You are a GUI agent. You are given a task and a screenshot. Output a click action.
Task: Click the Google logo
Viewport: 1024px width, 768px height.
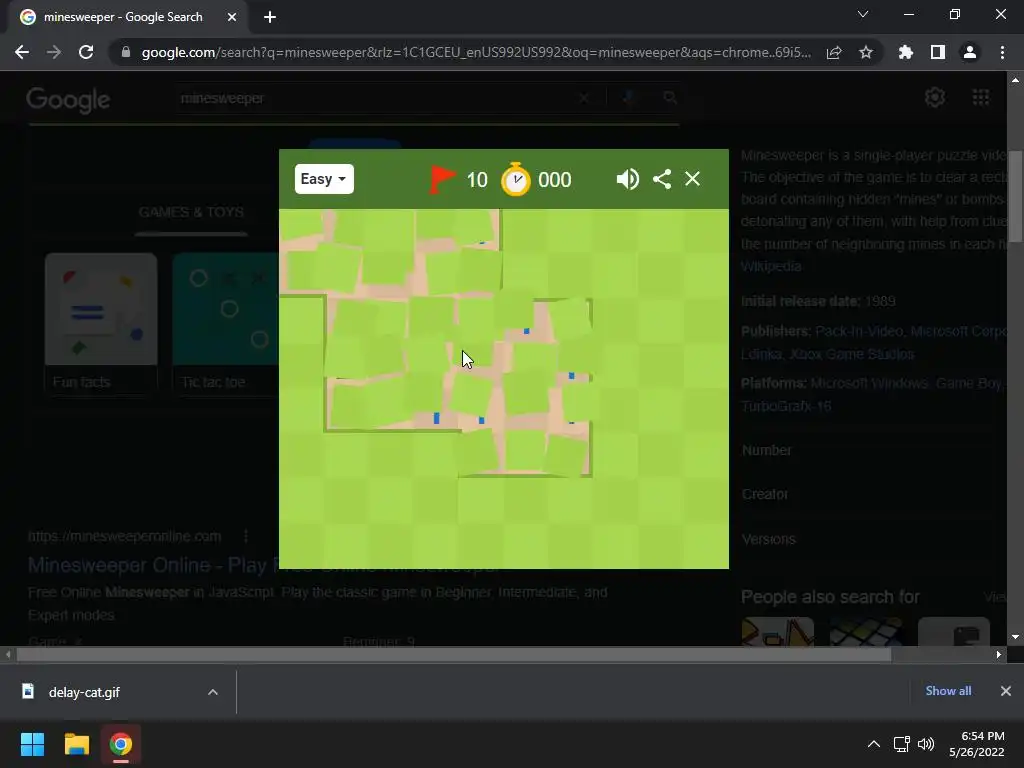pos(68,99)
